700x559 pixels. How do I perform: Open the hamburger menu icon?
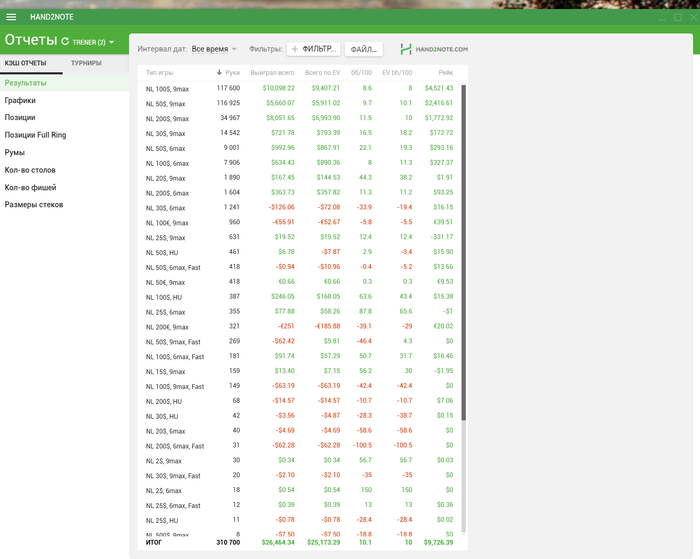point(11,17)
